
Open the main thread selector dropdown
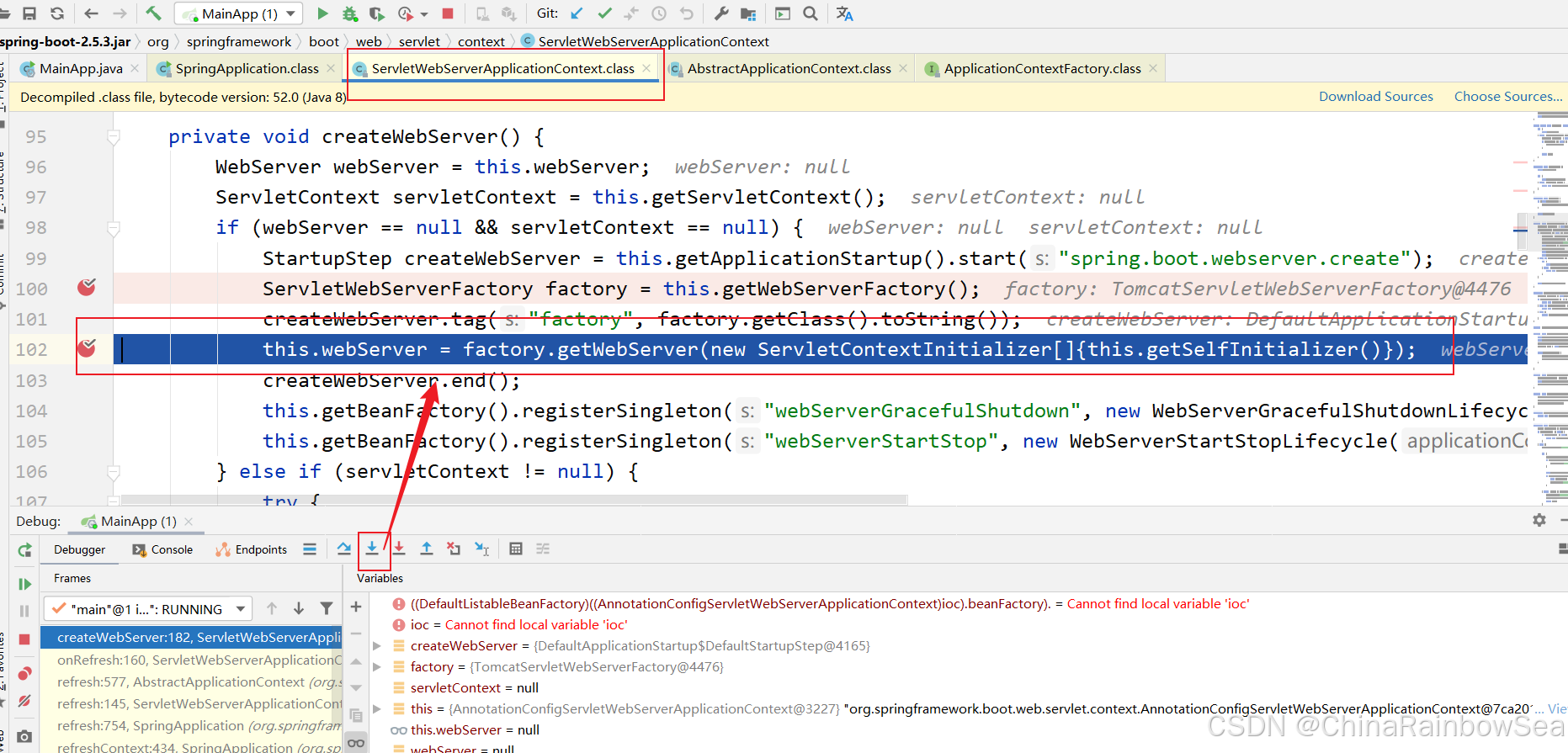click(148, 608)
